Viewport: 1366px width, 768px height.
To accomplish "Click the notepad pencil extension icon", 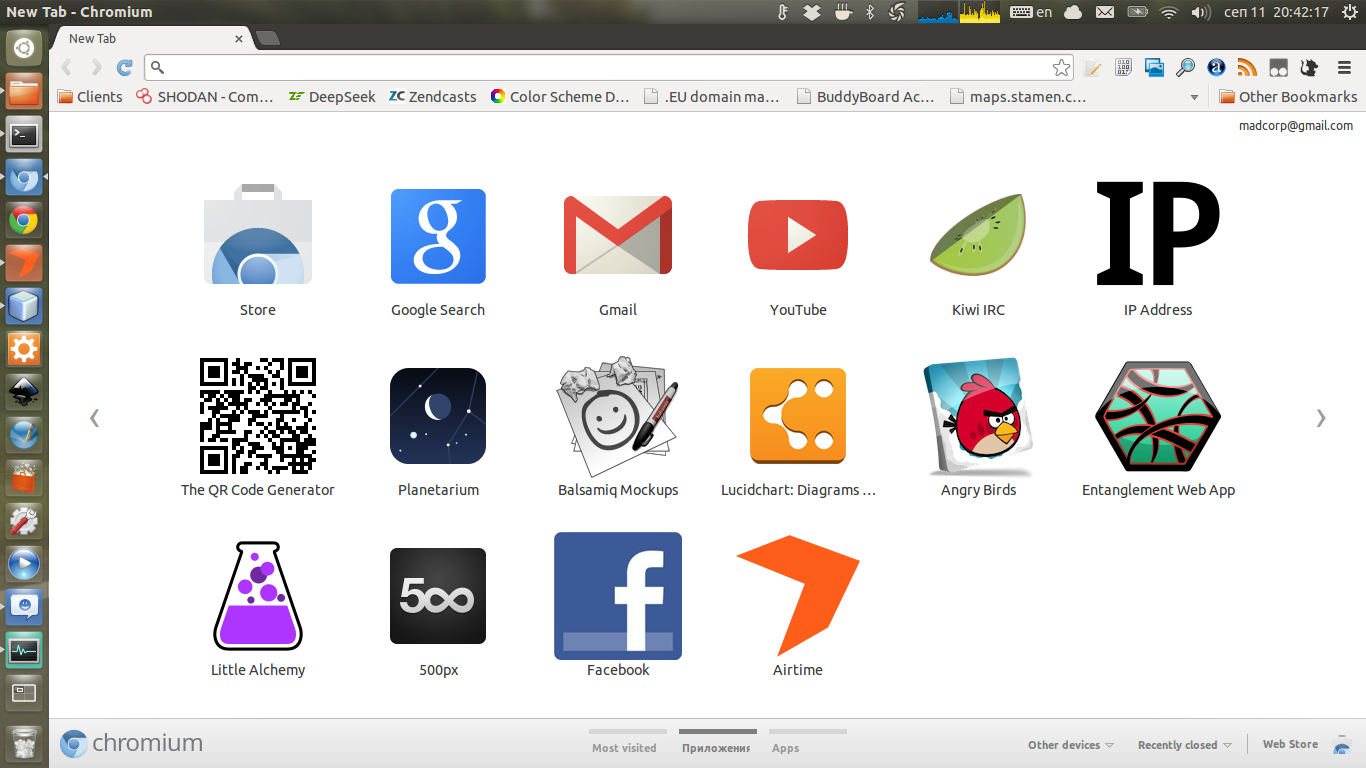I will [1093, 68].
